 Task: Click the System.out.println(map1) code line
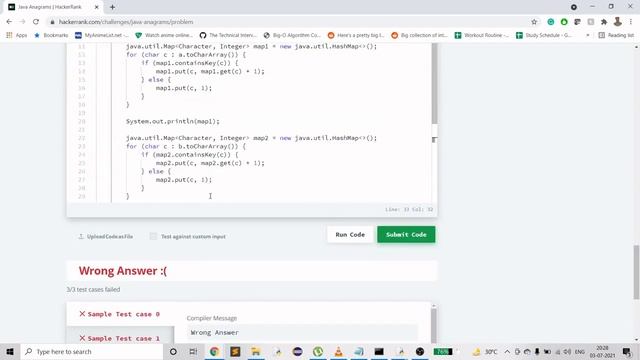tap(173, 121)
